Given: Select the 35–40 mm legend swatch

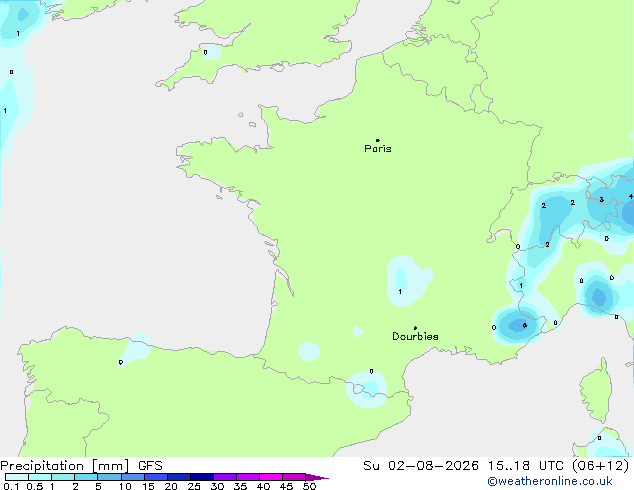Looking at the screenshot, I should pos(248,477).
